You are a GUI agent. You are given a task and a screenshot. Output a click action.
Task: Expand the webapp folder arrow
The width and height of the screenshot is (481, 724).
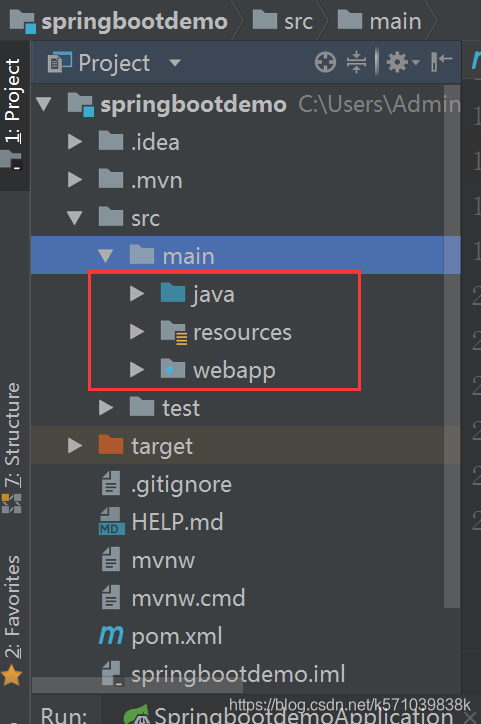(137, 369)
